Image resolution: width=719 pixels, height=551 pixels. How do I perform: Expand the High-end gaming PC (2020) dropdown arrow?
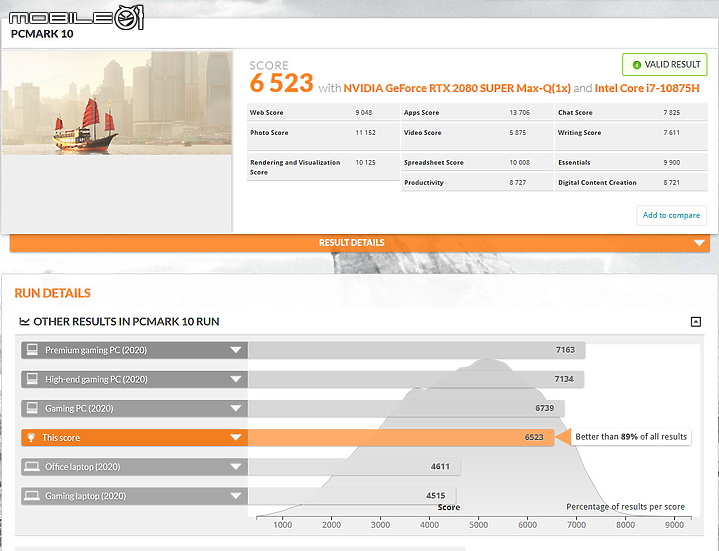(236, 379)
